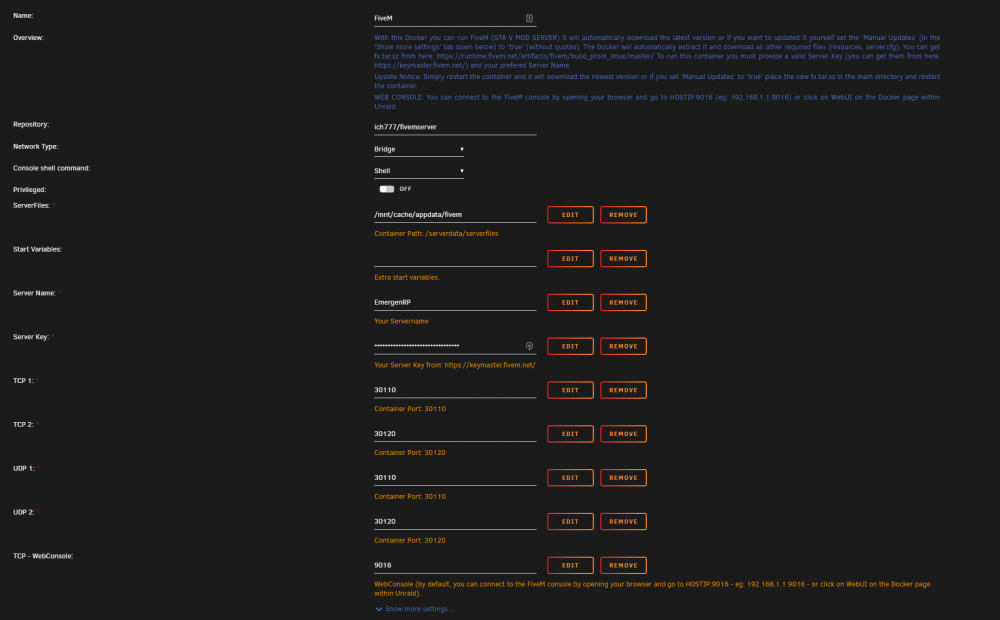Remove the TCP - WebConsole entry
Screen dimensions: 1000x620
623,565
